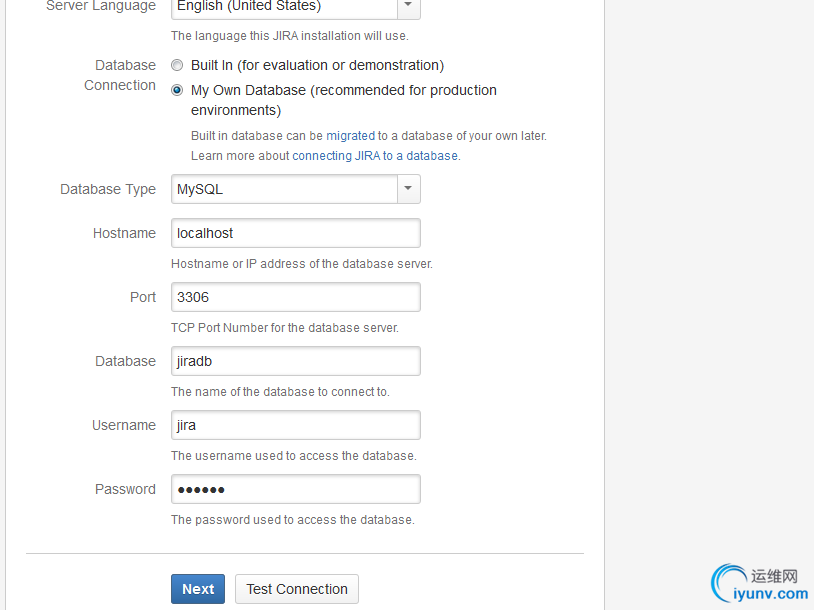Click the Next button
Viewport: 814px width, 610px height.
(x=198, y=589)
